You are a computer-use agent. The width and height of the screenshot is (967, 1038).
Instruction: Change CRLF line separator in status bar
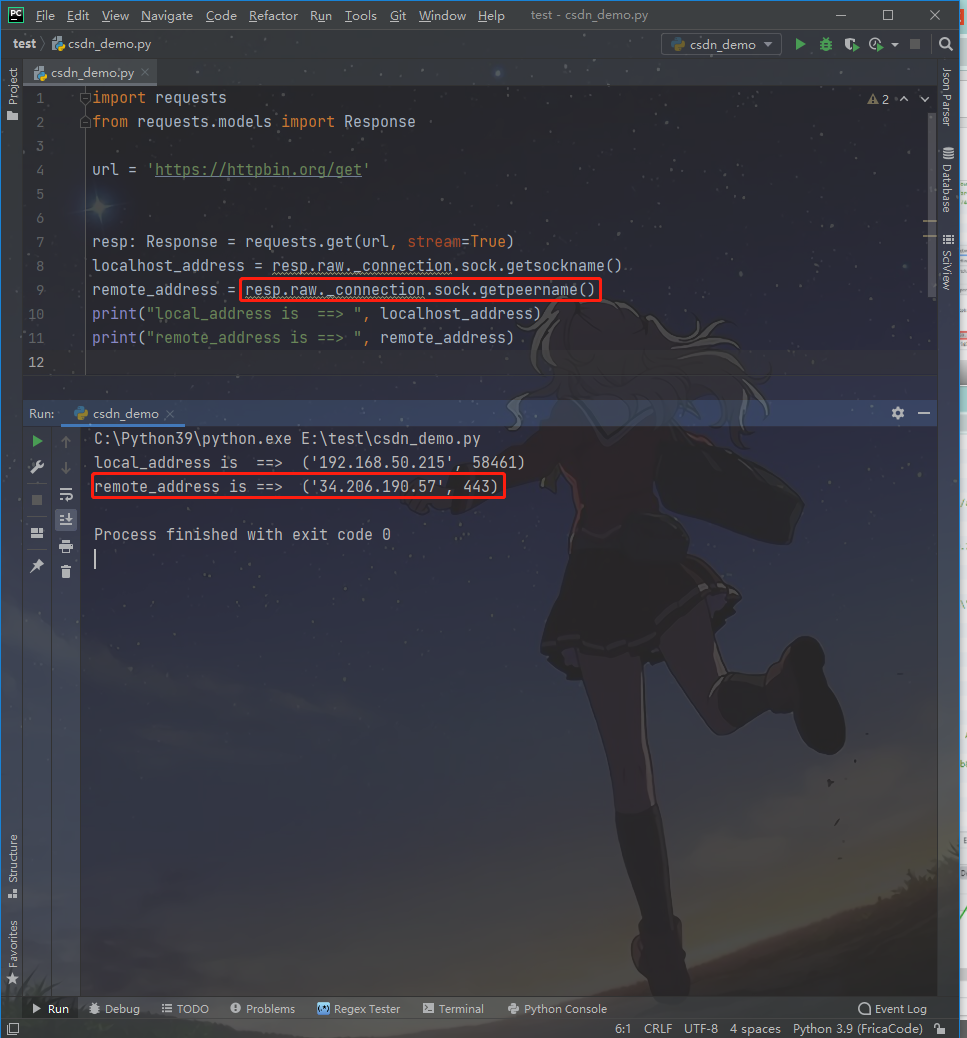tap(658, 1029)
